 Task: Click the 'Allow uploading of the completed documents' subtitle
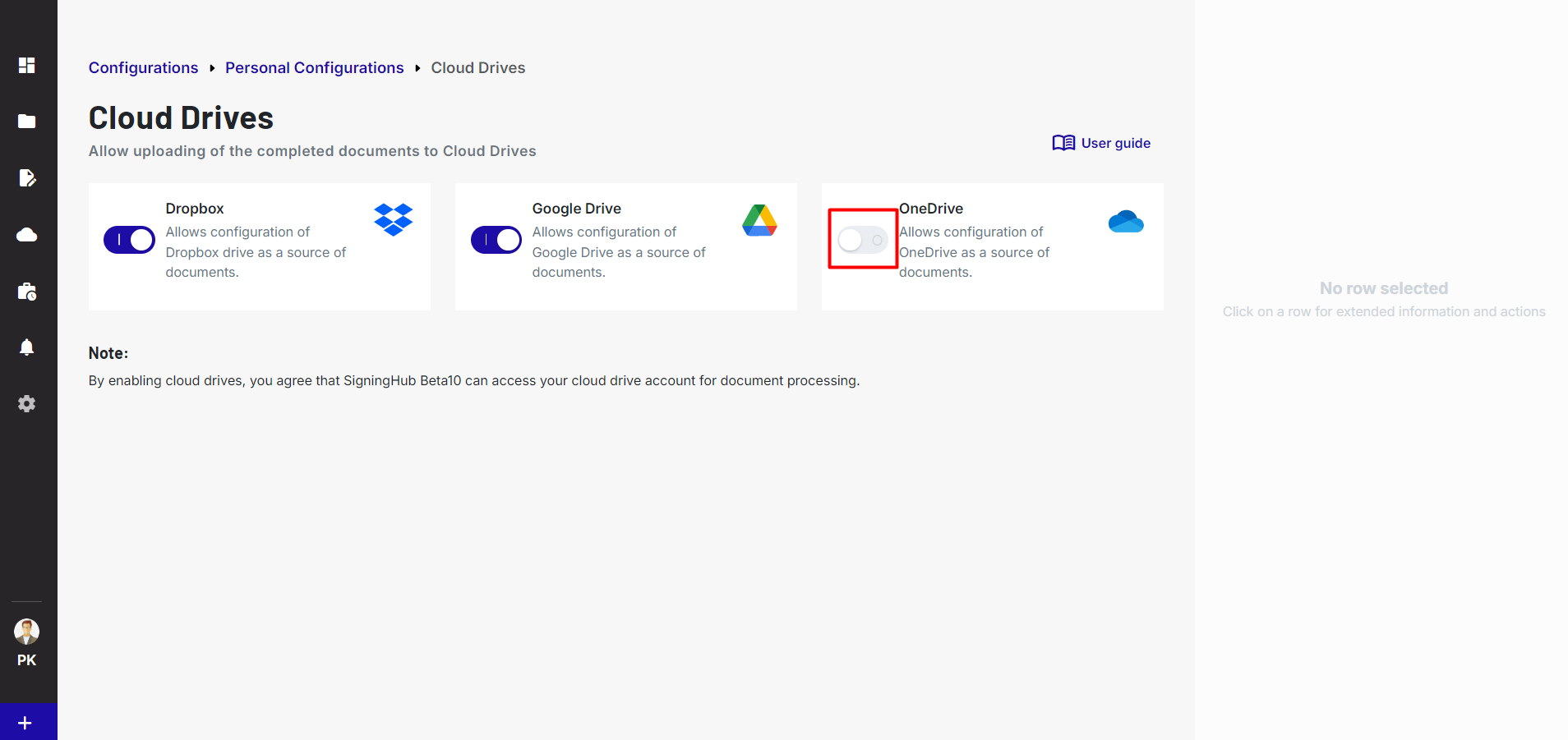coord(312,151)
